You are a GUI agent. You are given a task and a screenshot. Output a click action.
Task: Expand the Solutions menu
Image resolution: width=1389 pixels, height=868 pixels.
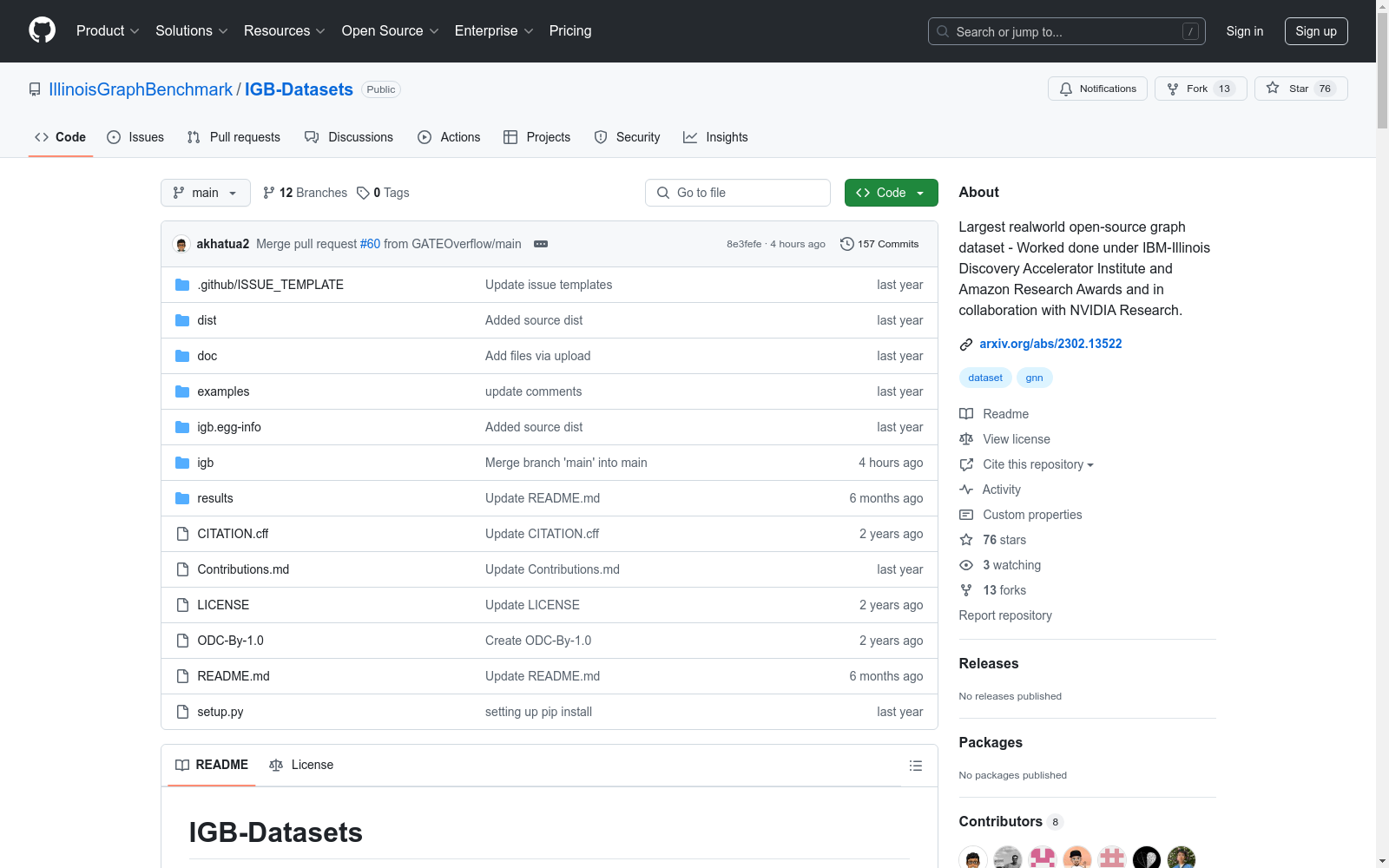tap(192, 31)
